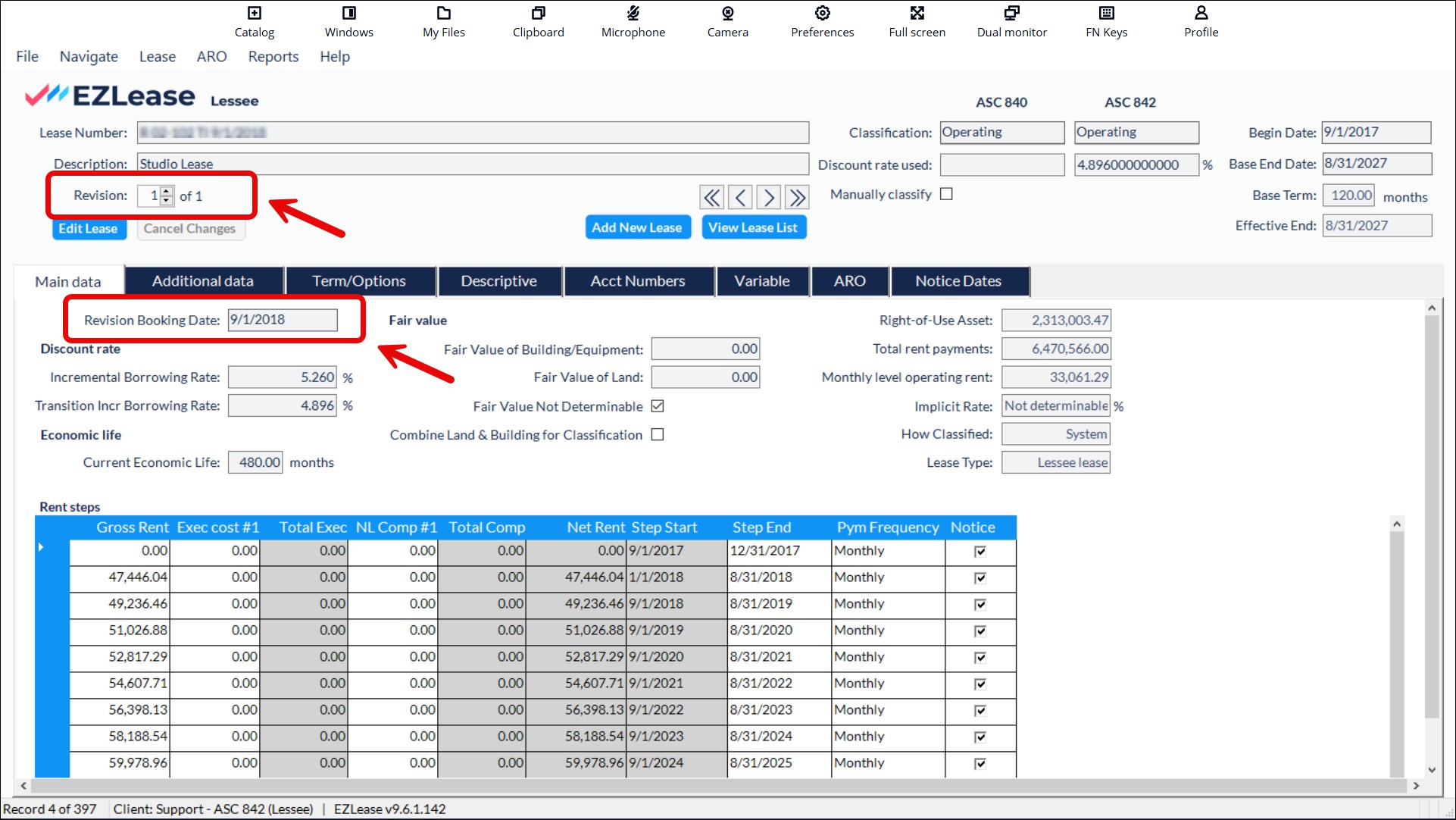Click rent steps grid scrollbar up arrow

pos(1397,524)
